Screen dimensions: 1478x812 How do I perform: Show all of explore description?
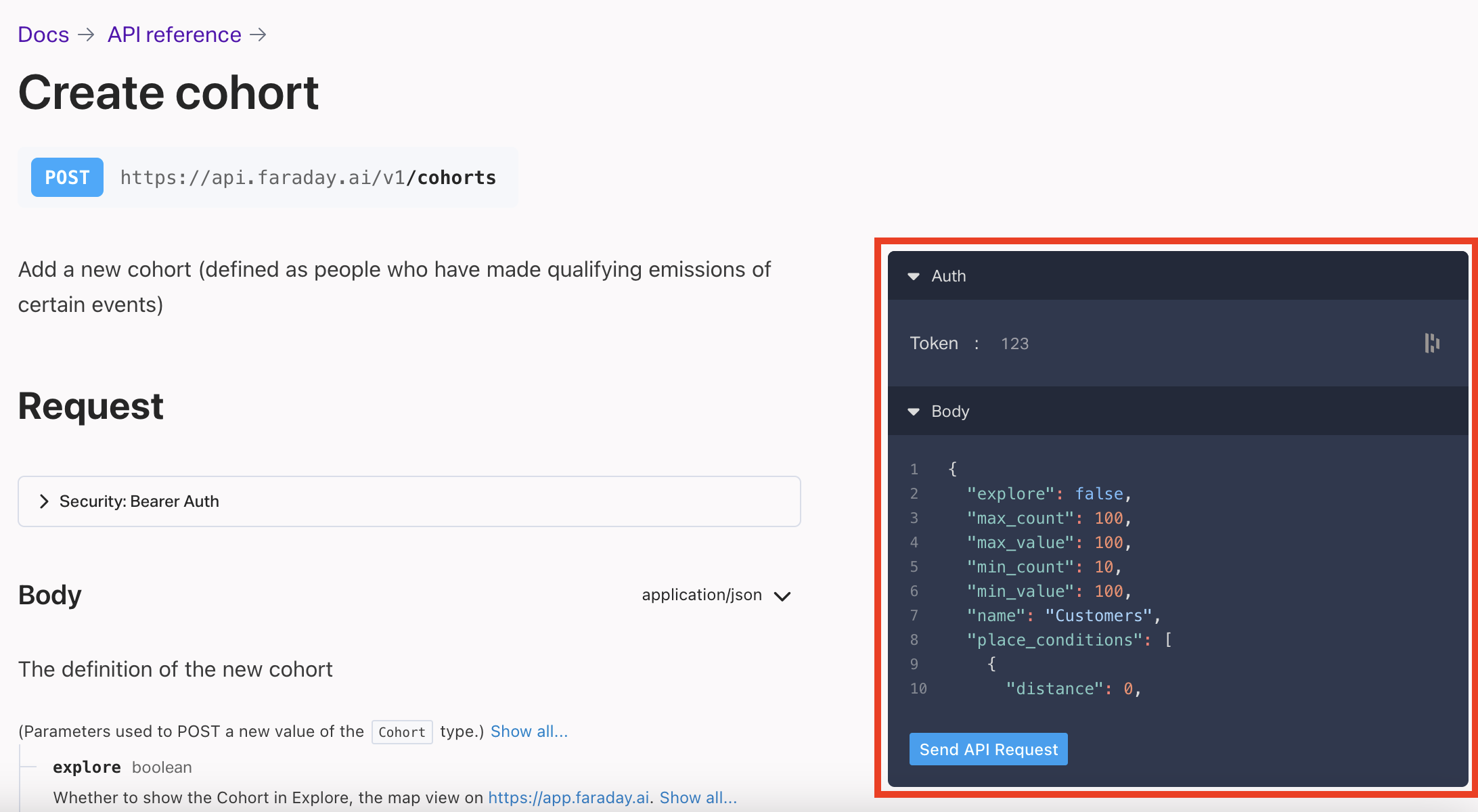pyautogui.click(x=698, y=798)
